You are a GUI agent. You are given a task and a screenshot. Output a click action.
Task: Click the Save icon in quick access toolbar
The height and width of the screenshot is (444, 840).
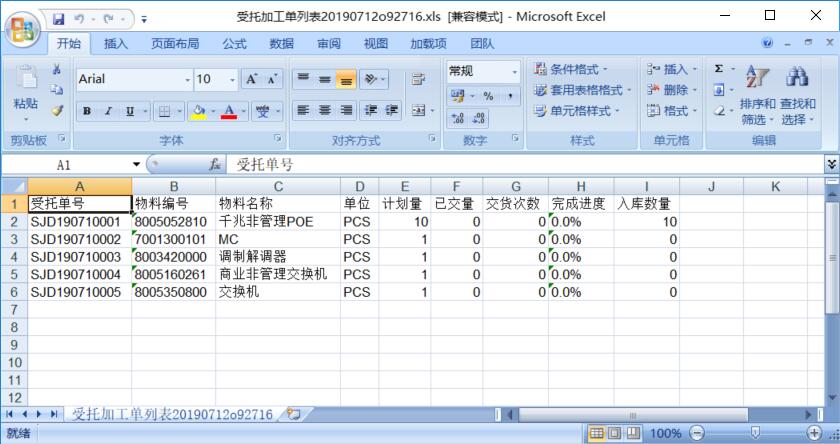click(58, 18)
